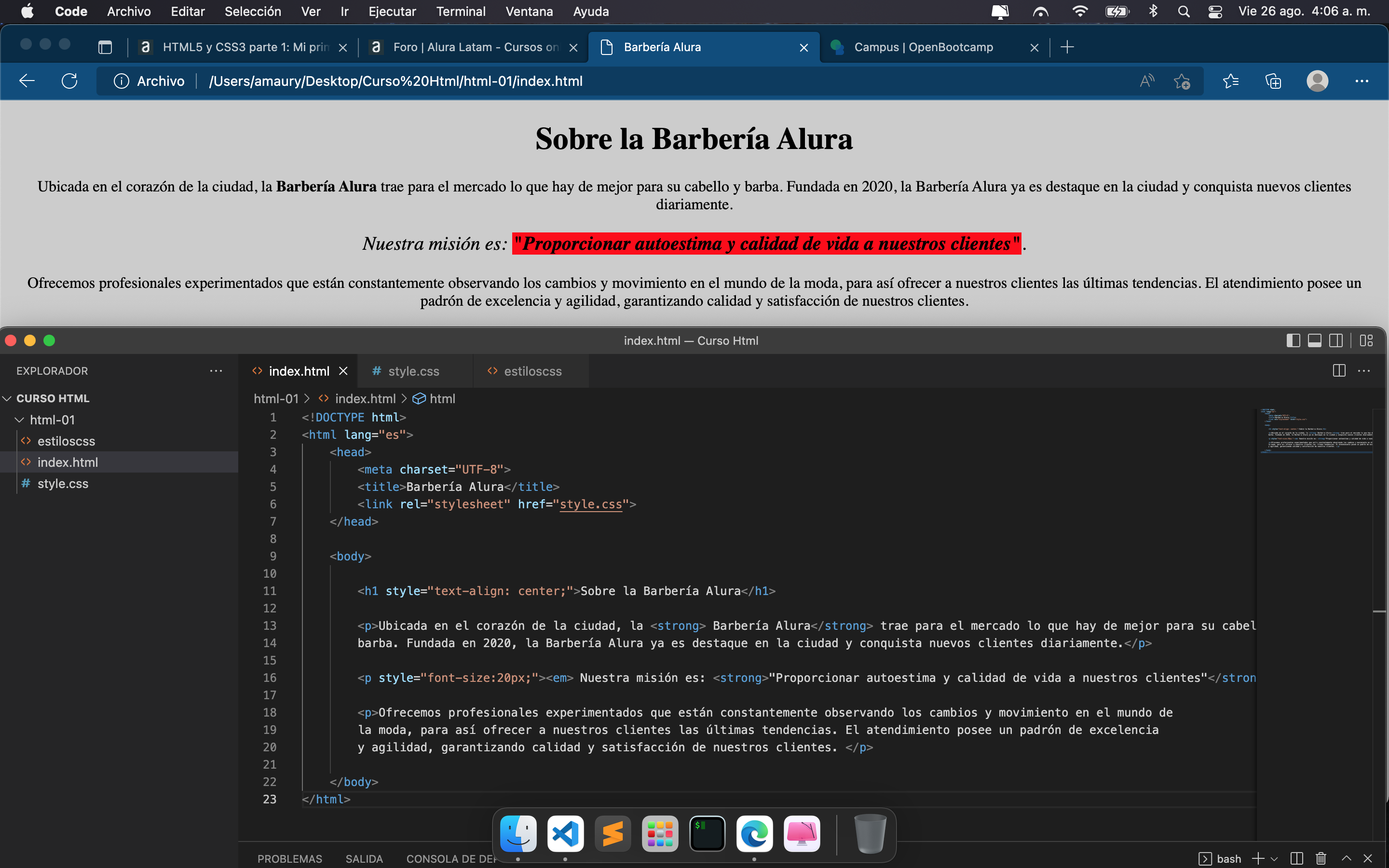Open the Favorites list icon
This screenshot has height=868, width=1389.
[1231, 81]
